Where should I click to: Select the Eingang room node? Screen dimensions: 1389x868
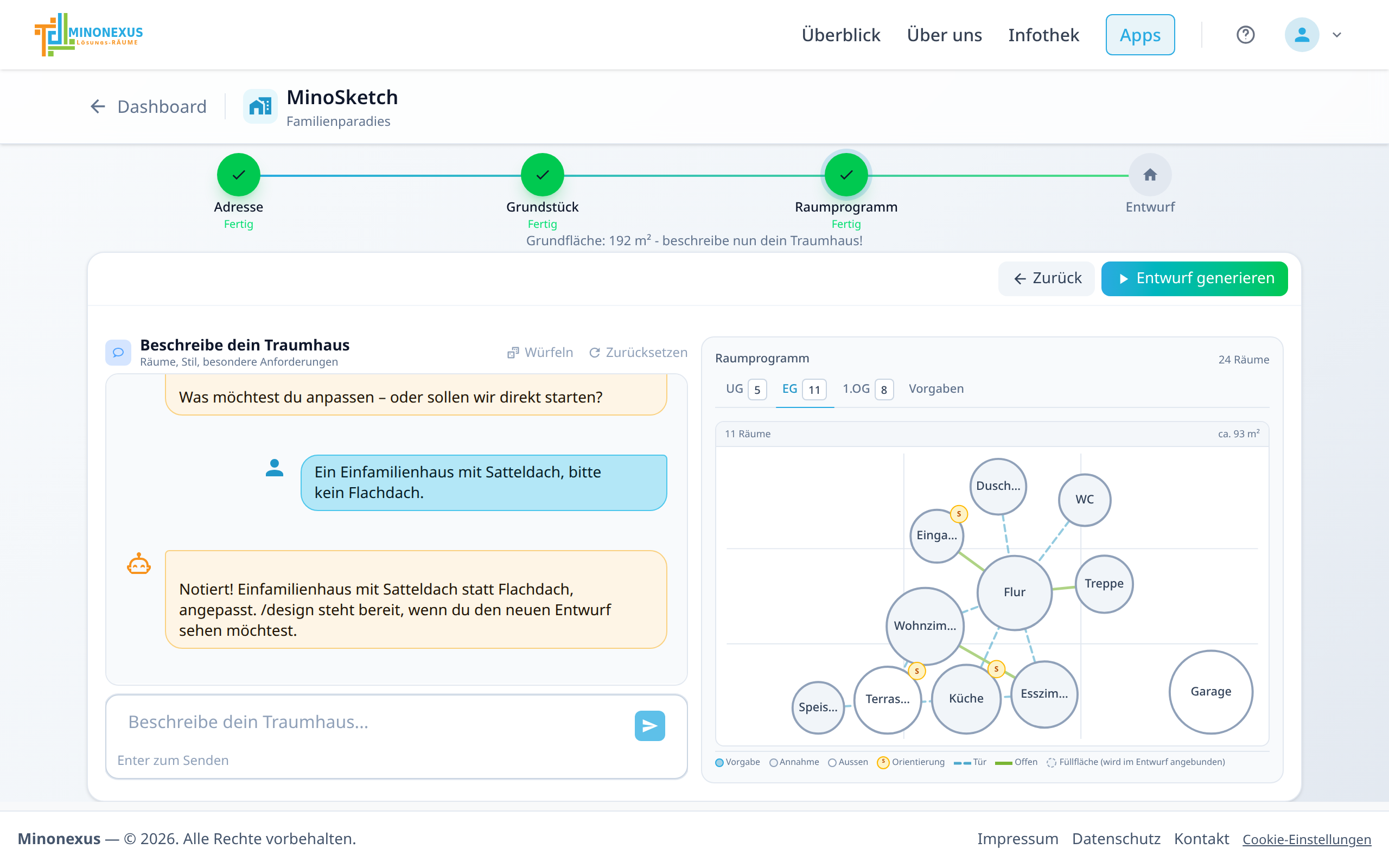coord(936,535)
